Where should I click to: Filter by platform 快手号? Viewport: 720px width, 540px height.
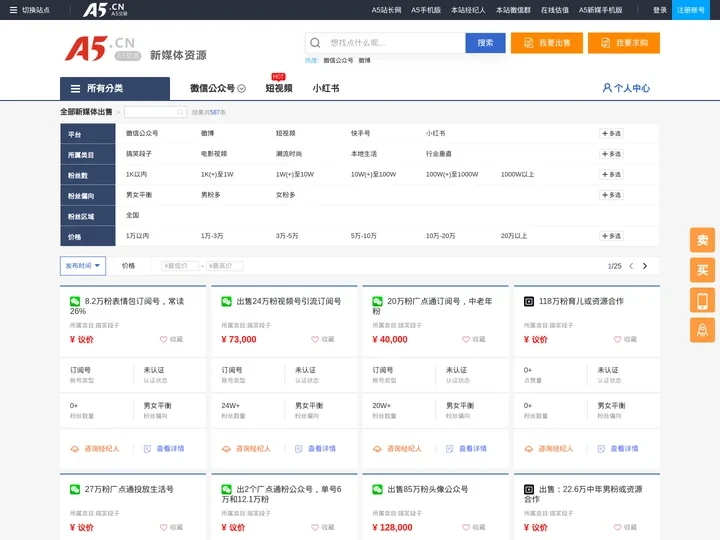coord(360,133)
